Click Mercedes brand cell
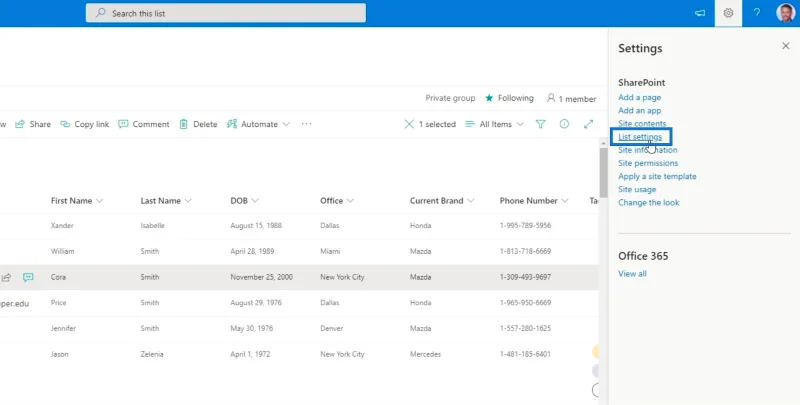Screen dimensions: 800x405 pos(426,354)
